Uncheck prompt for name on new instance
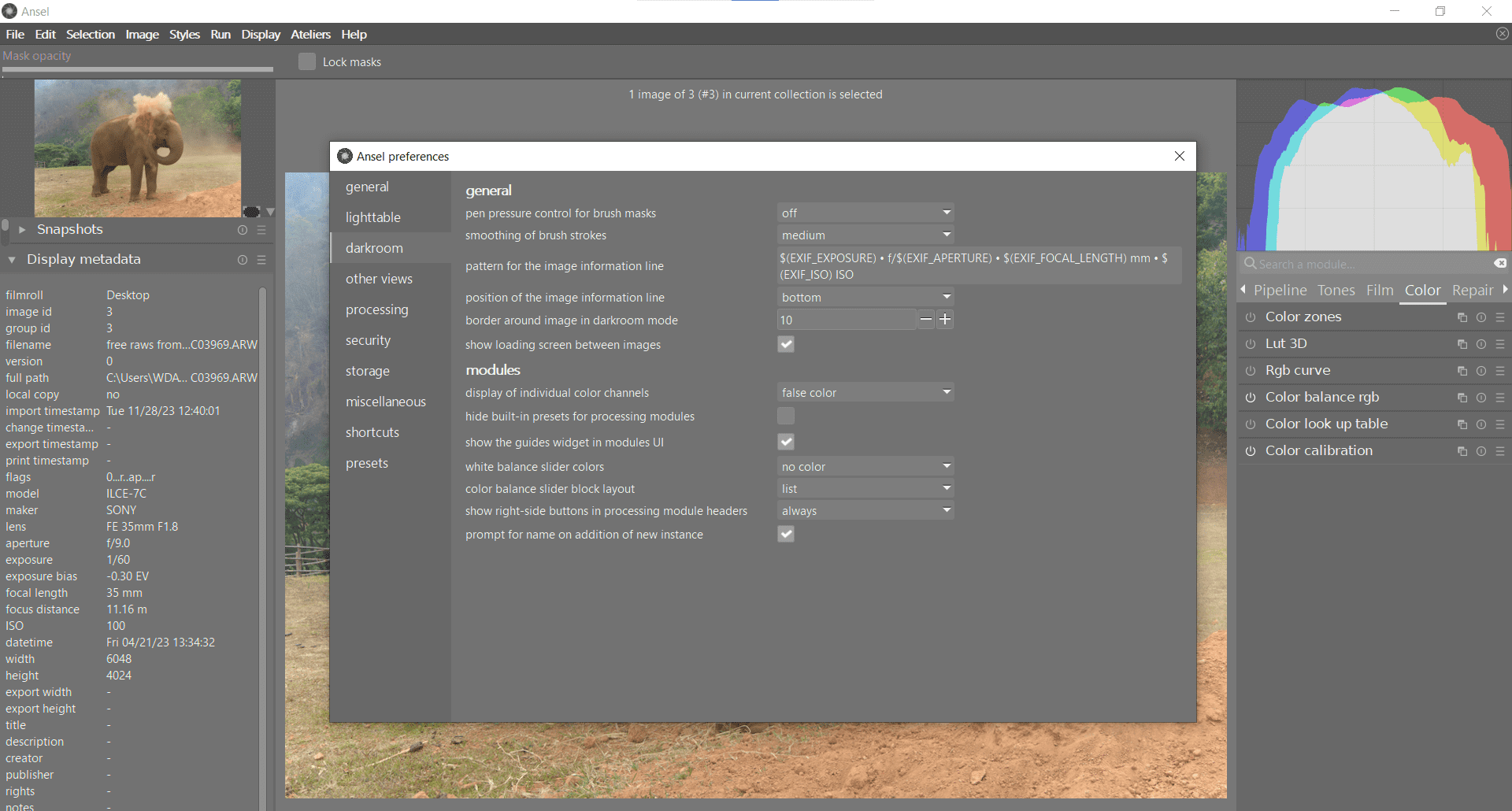 [786, 534]
